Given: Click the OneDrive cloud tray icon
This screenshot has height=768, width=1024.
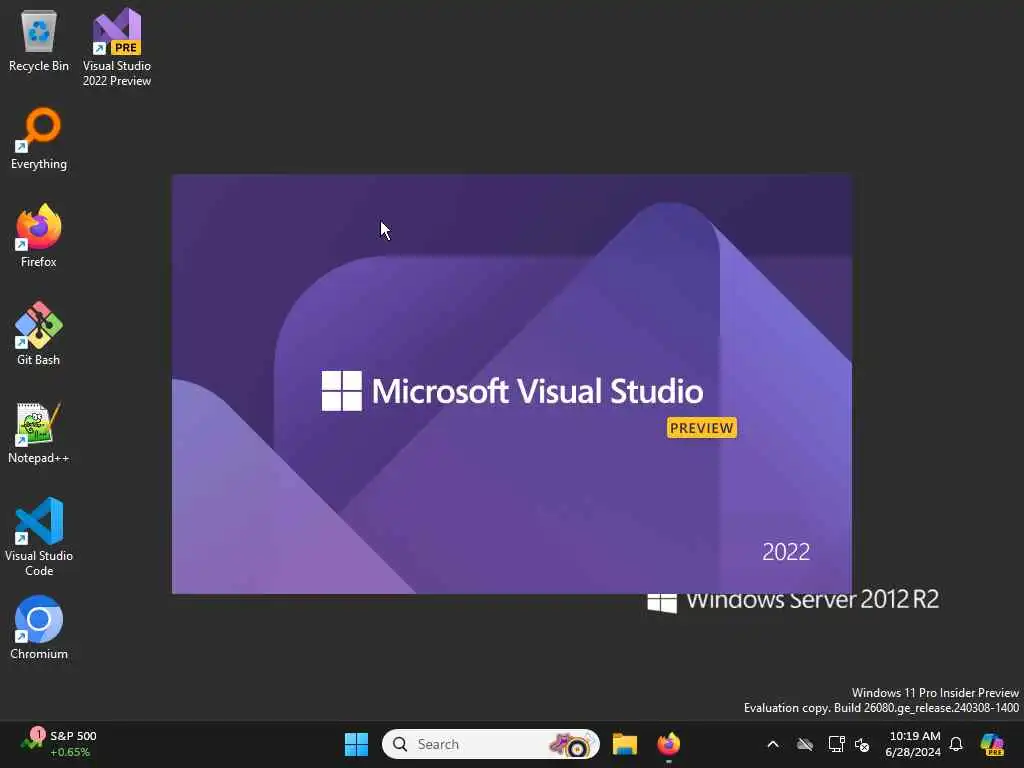Looking at the screenshot, I should (x=805, y=744).
